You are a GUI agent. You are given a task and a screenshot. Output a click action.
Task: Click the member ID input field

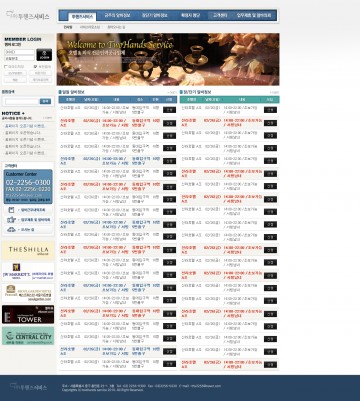[19, 52]
